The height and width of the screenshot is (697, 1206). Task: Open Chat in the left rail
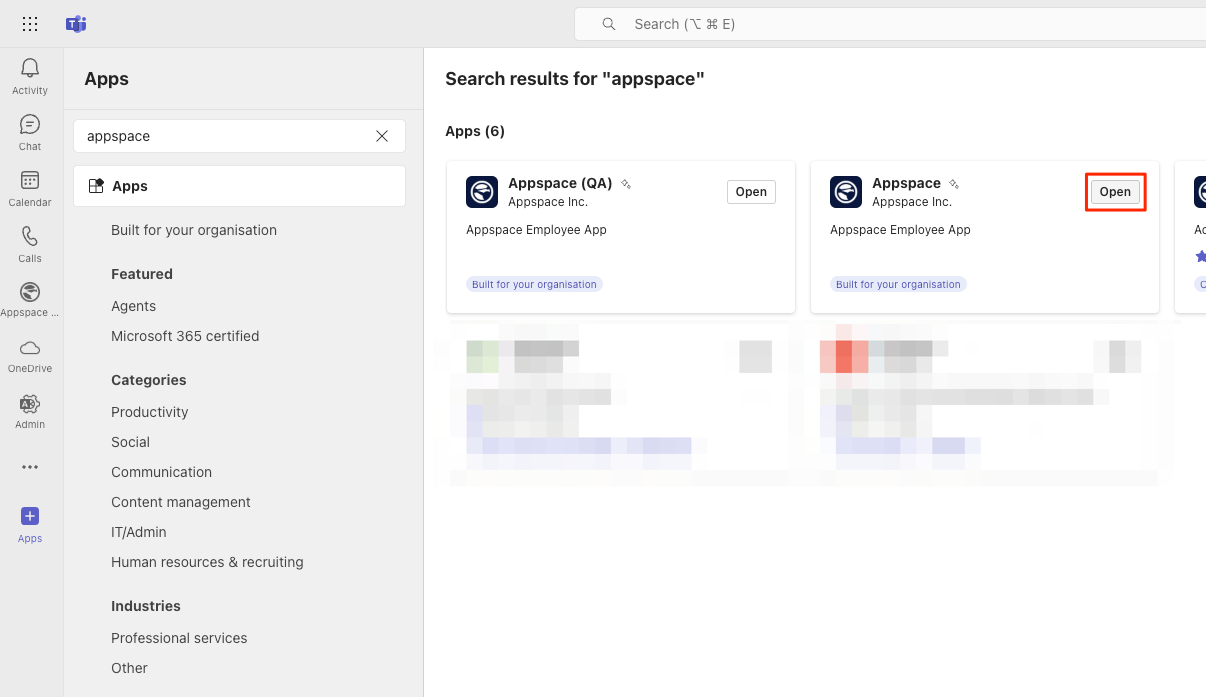tap(30, 132)
